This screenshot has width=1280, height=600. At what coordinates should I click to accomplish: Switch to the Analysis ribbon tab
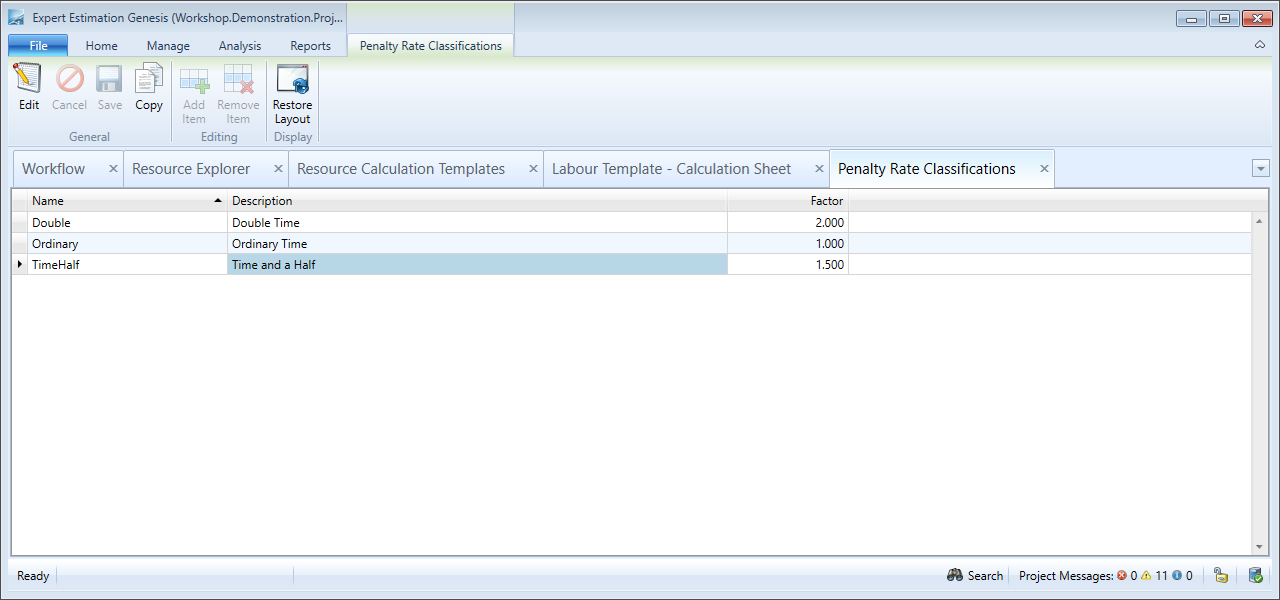click(x=240, y=46)
